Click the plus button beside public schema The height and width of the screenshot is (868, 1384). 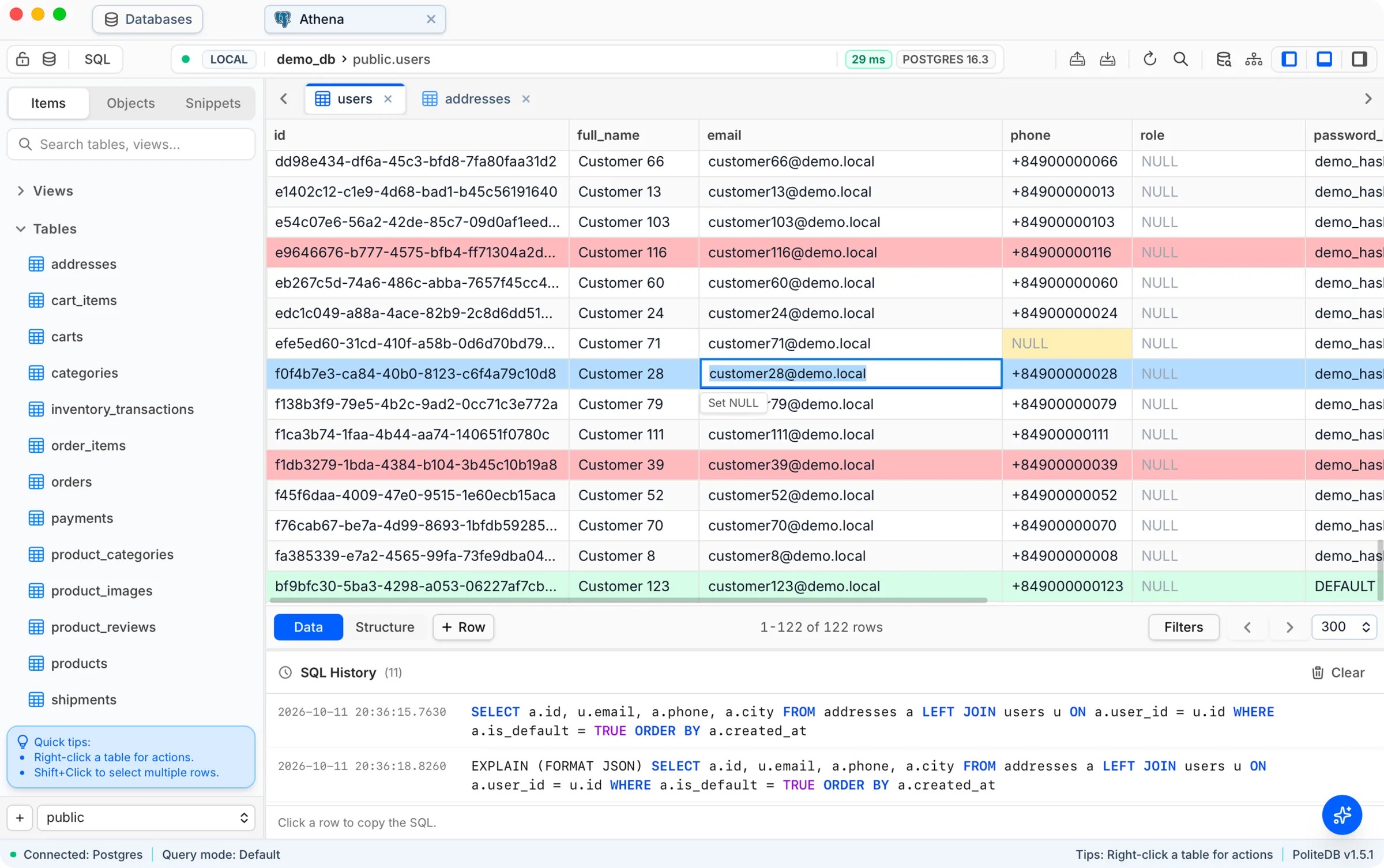pos(20,817)
